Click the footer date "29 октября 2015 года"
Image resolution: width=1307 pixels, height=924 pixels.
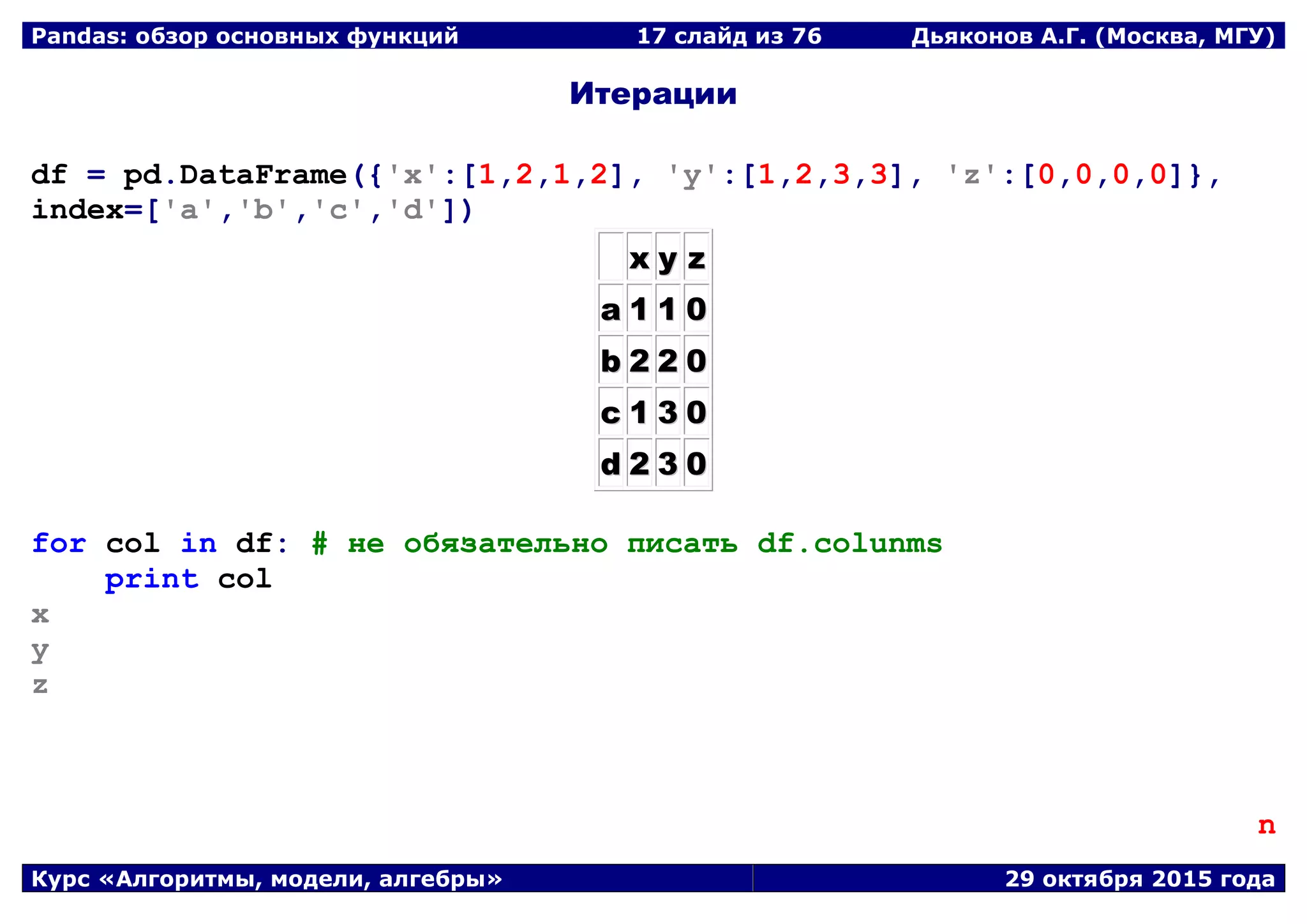[1140, 879]
